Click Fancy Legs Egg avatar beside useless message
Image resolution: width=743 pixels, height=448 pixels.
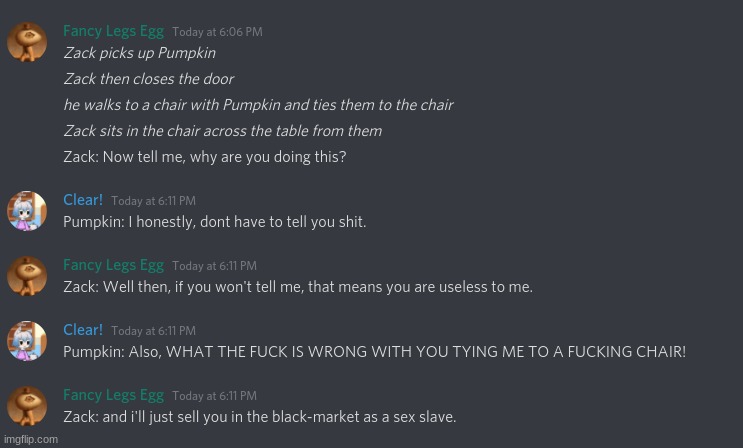click(x=27, y=276)
